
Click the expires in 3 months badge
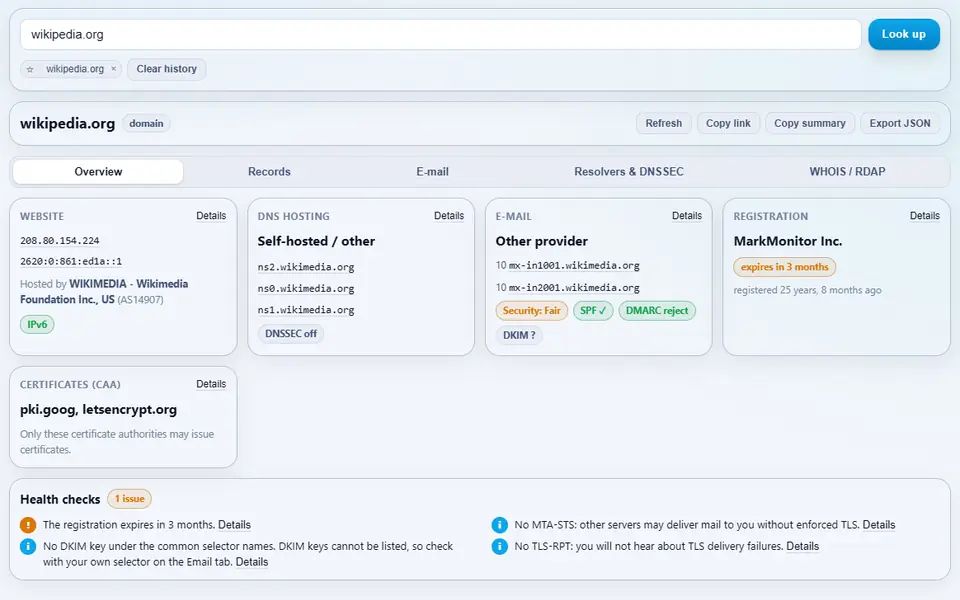point(784,267)
